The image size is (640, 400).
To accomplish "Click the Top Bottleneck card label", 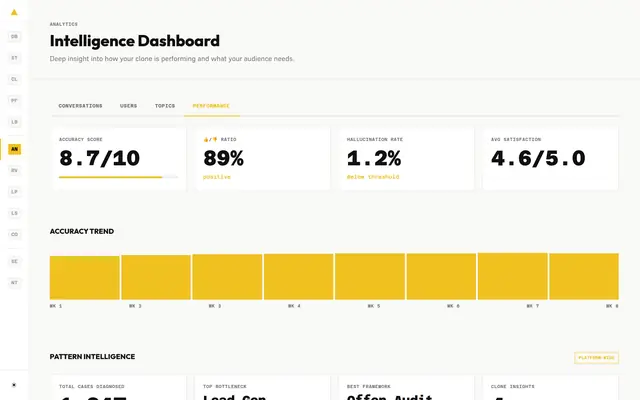I will [x=224, y=386].
